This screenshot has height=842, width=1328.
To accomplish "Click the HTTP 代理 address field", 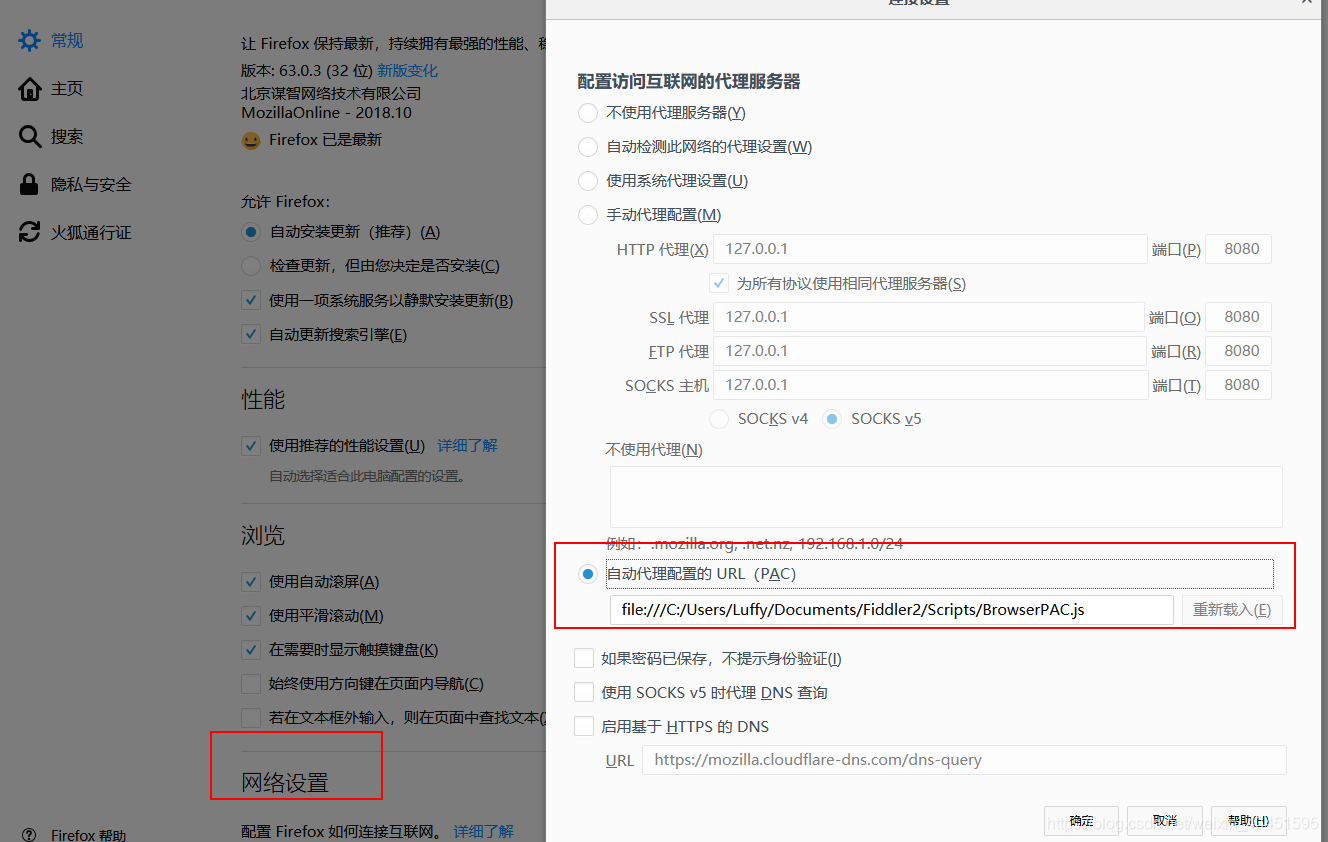I will (x=930, y=249).
